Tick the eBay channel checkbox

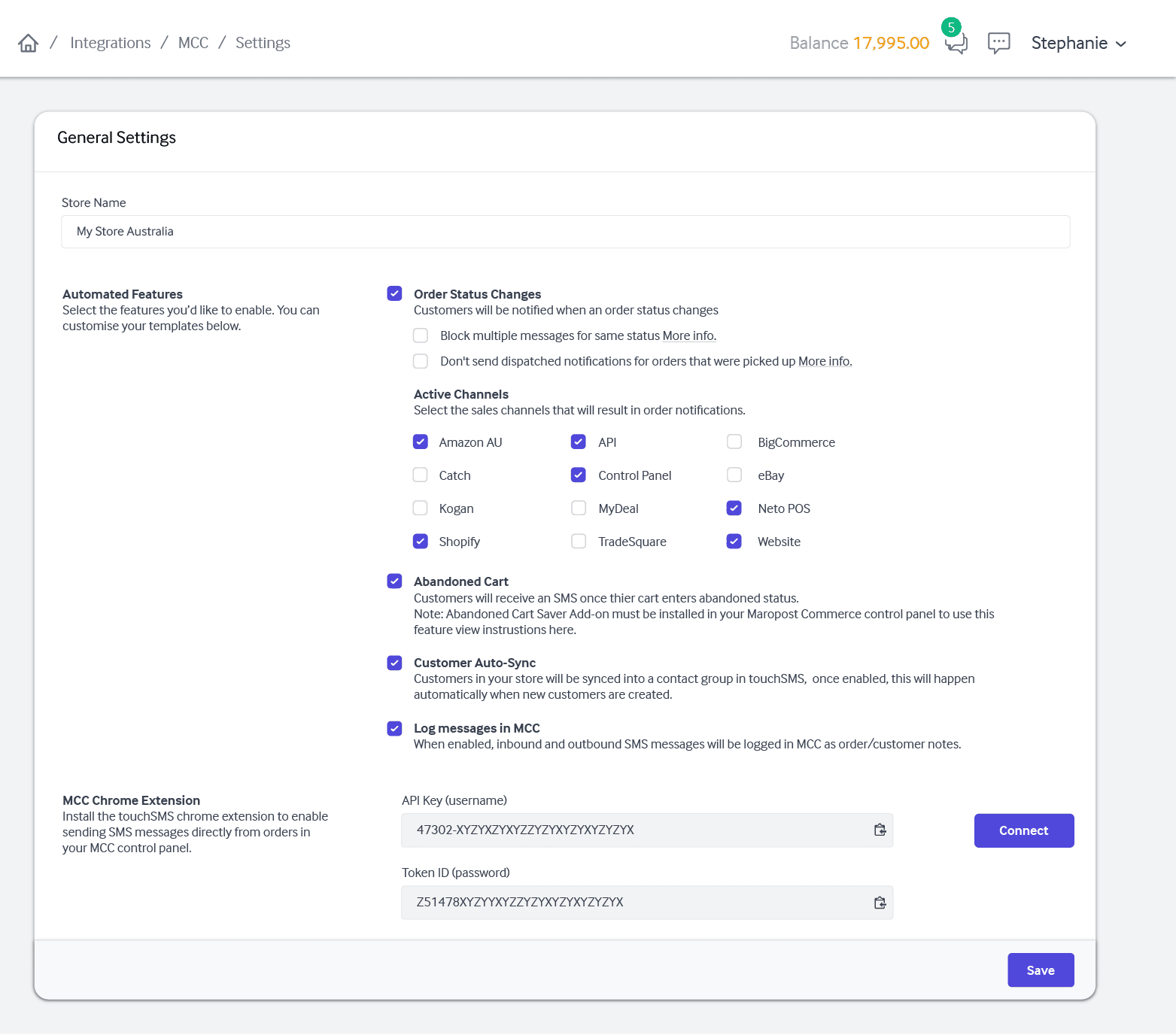coord(734,475)
